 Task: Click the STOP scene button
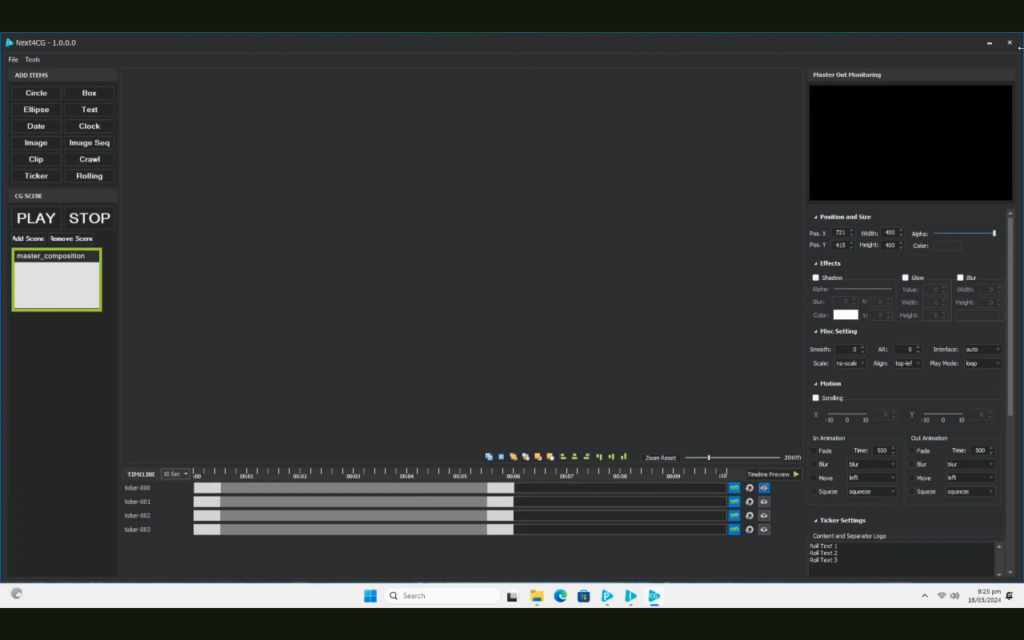pyautogui.click(x=89, y=218)
